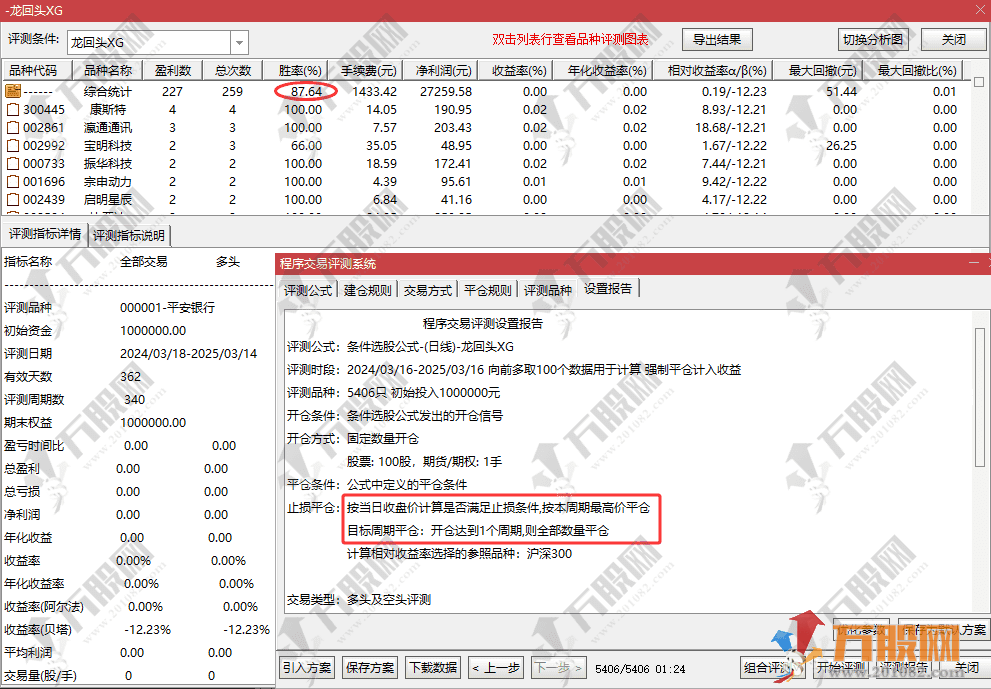The width and height of the screenshot is (991, 689).
Task: Click the 保存方案 button
Action: pyautogui.click(x=370, y=668)
